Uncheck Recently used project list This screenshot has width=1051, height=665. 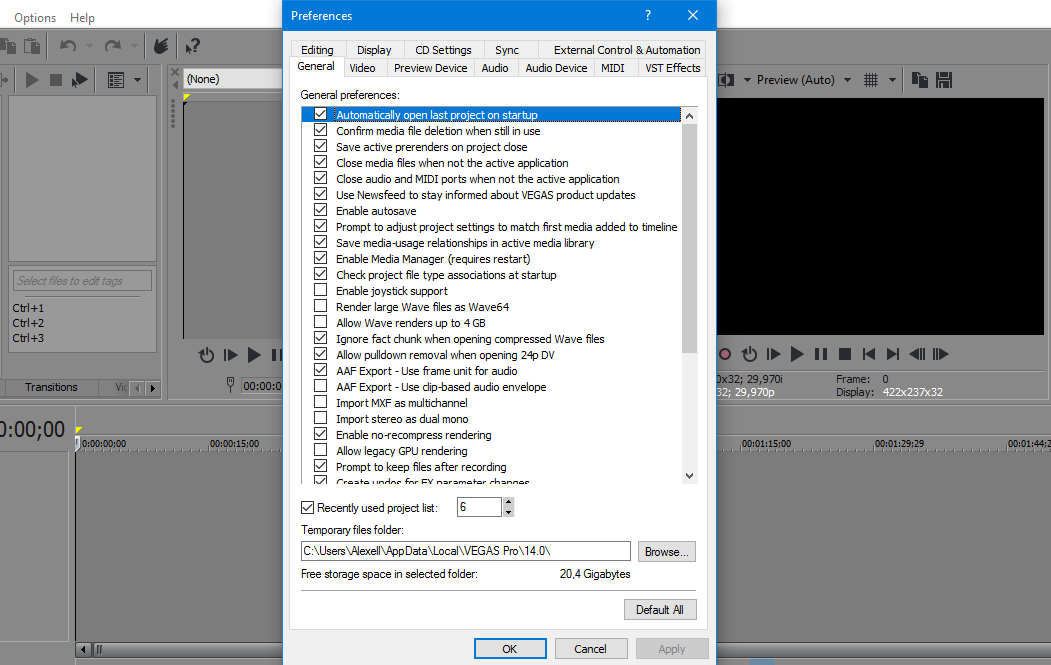click(308, 508)
